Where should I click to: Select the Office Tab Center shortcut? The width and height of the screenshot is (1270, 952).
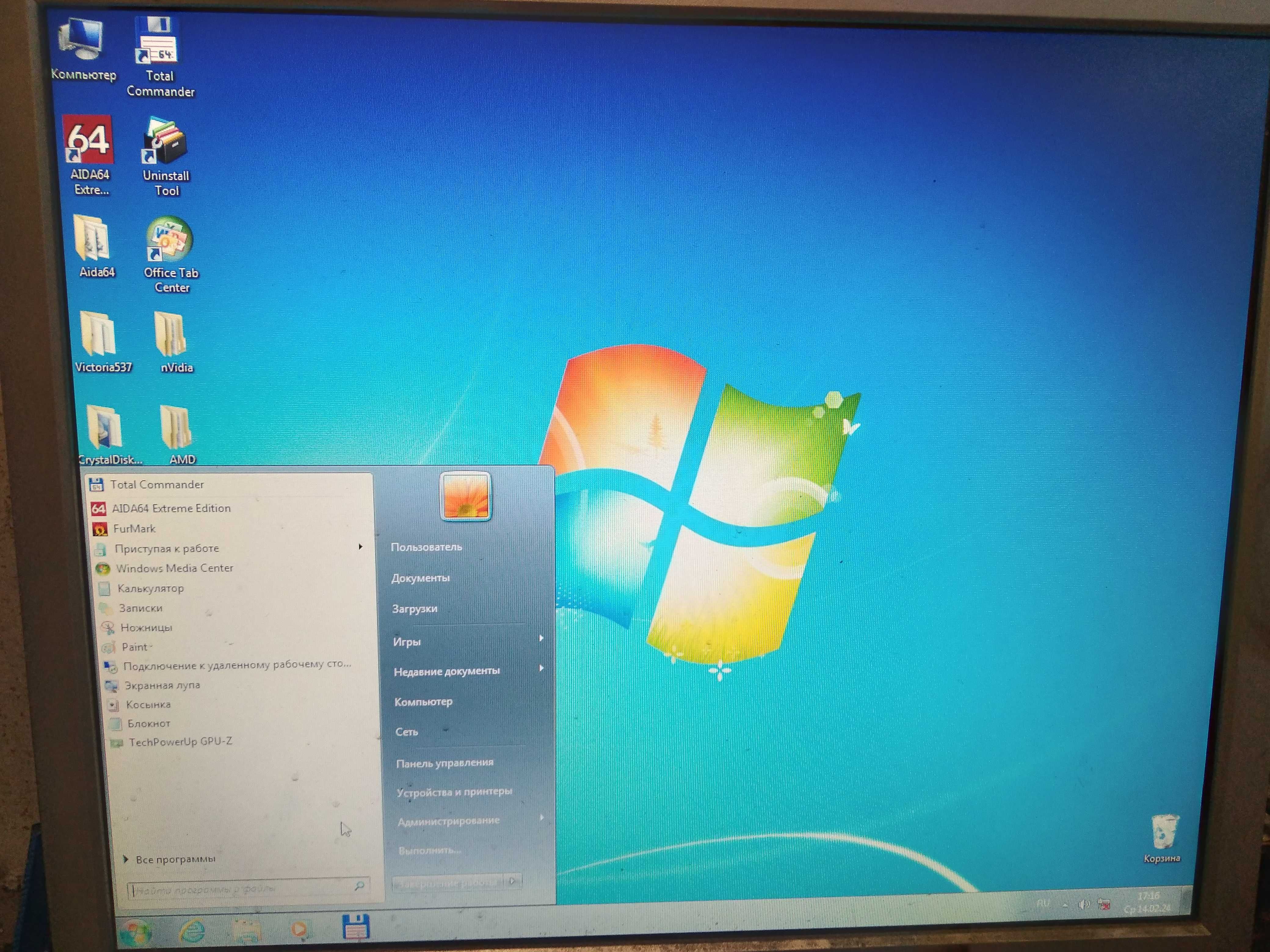(171, 255)
